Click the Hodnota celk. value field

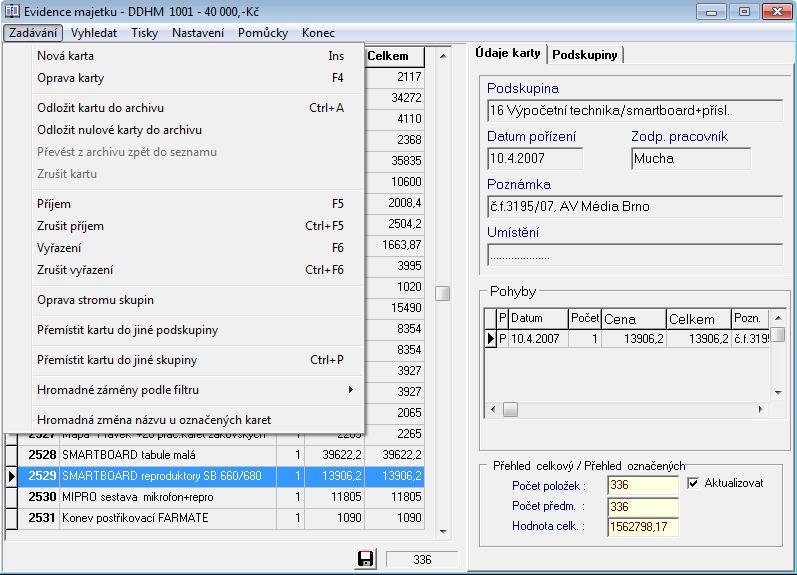[643, 527]
